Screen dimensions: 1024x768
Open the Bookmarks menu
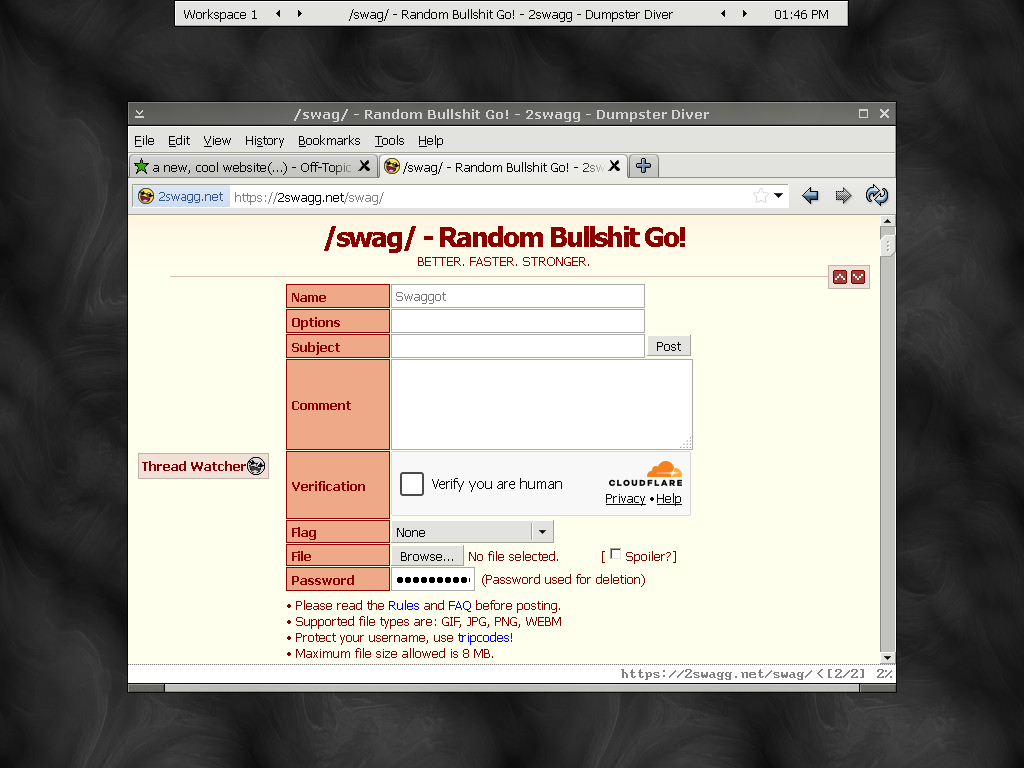point(329,140)
